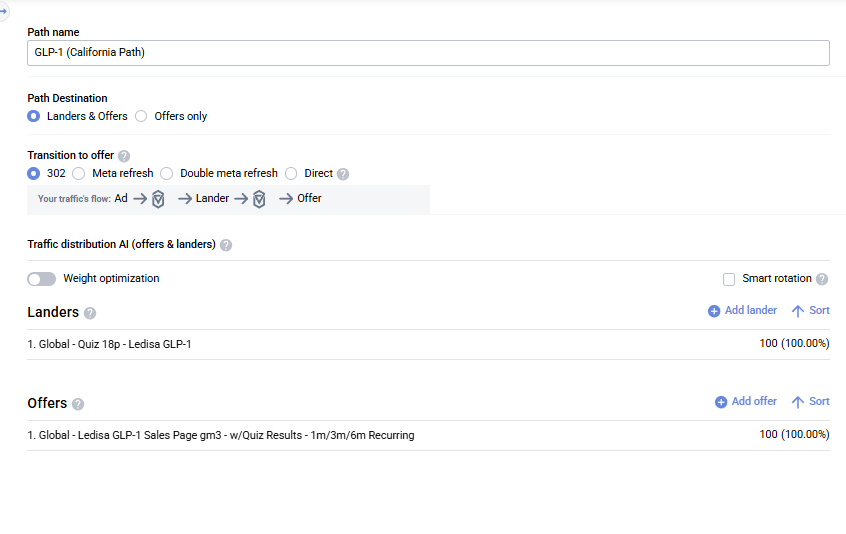This screenshot has height=534, width=846.
Task: Select the Offers only radio button
Action: coord(141,116)
